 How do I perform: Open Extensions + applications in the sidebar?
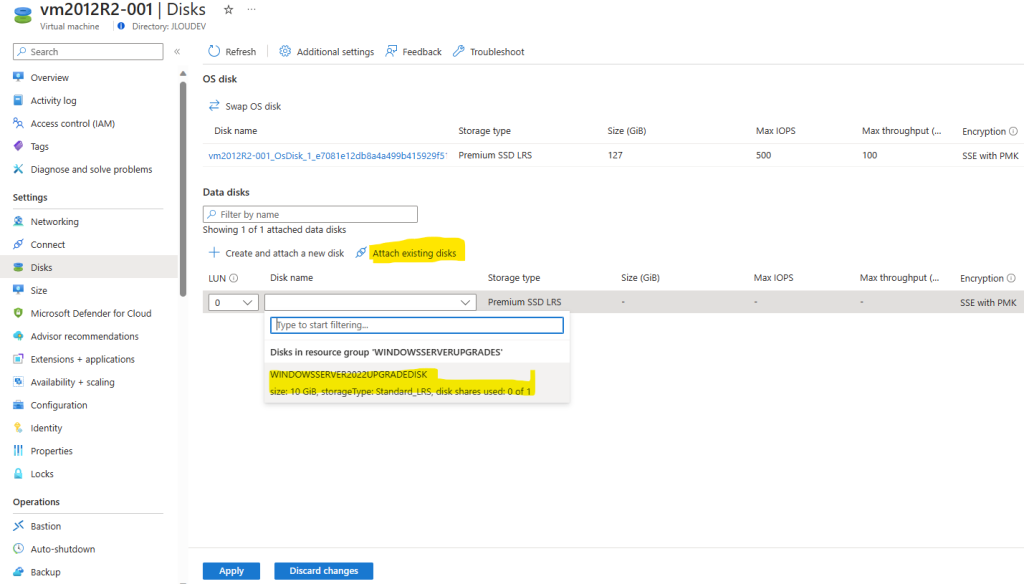pyautogui.click(x=82, y=359)
